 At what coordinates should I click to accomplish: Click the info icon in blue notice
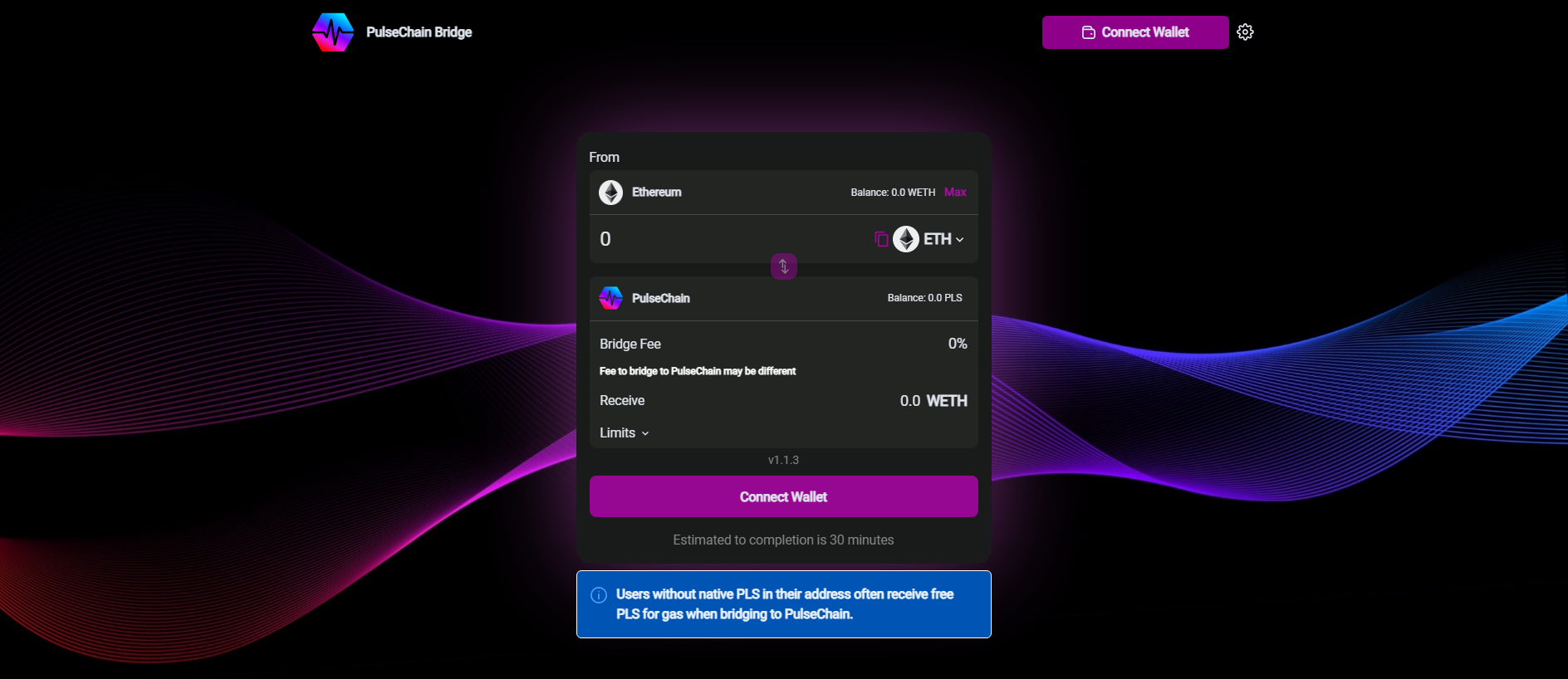599,595
